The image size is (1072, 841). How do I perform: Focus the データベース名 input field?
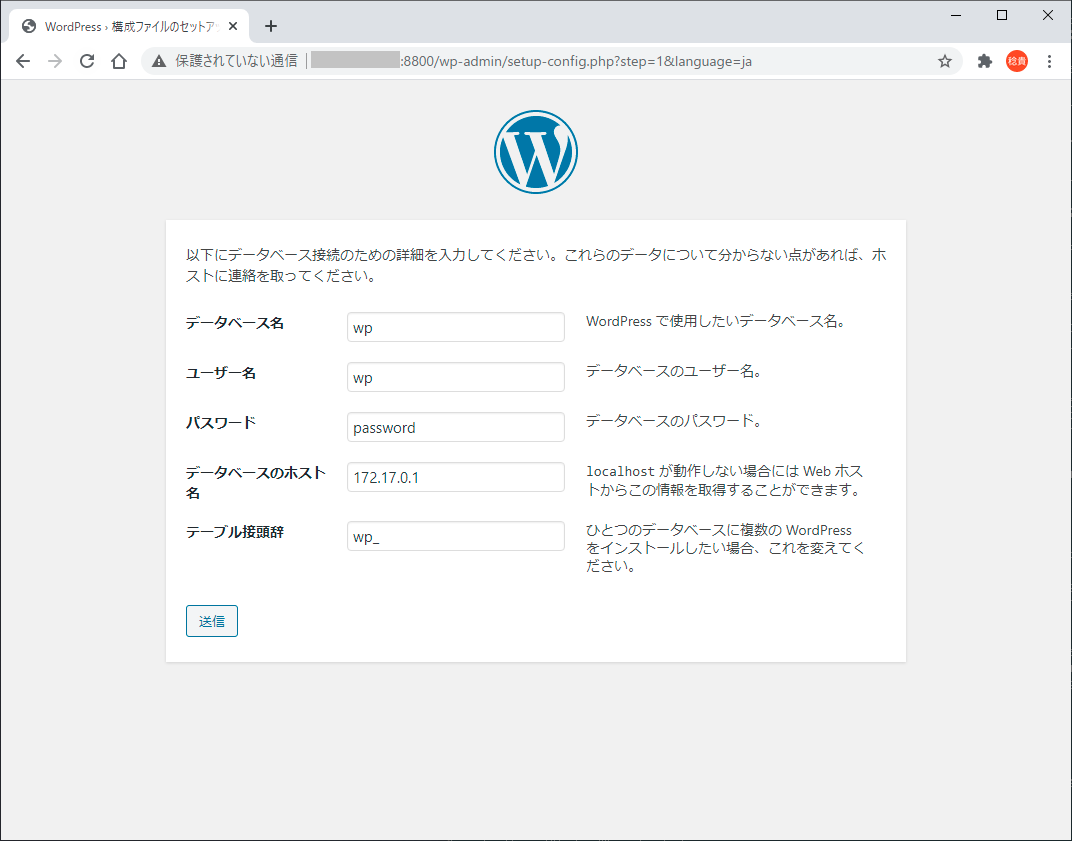click(455, 327)
